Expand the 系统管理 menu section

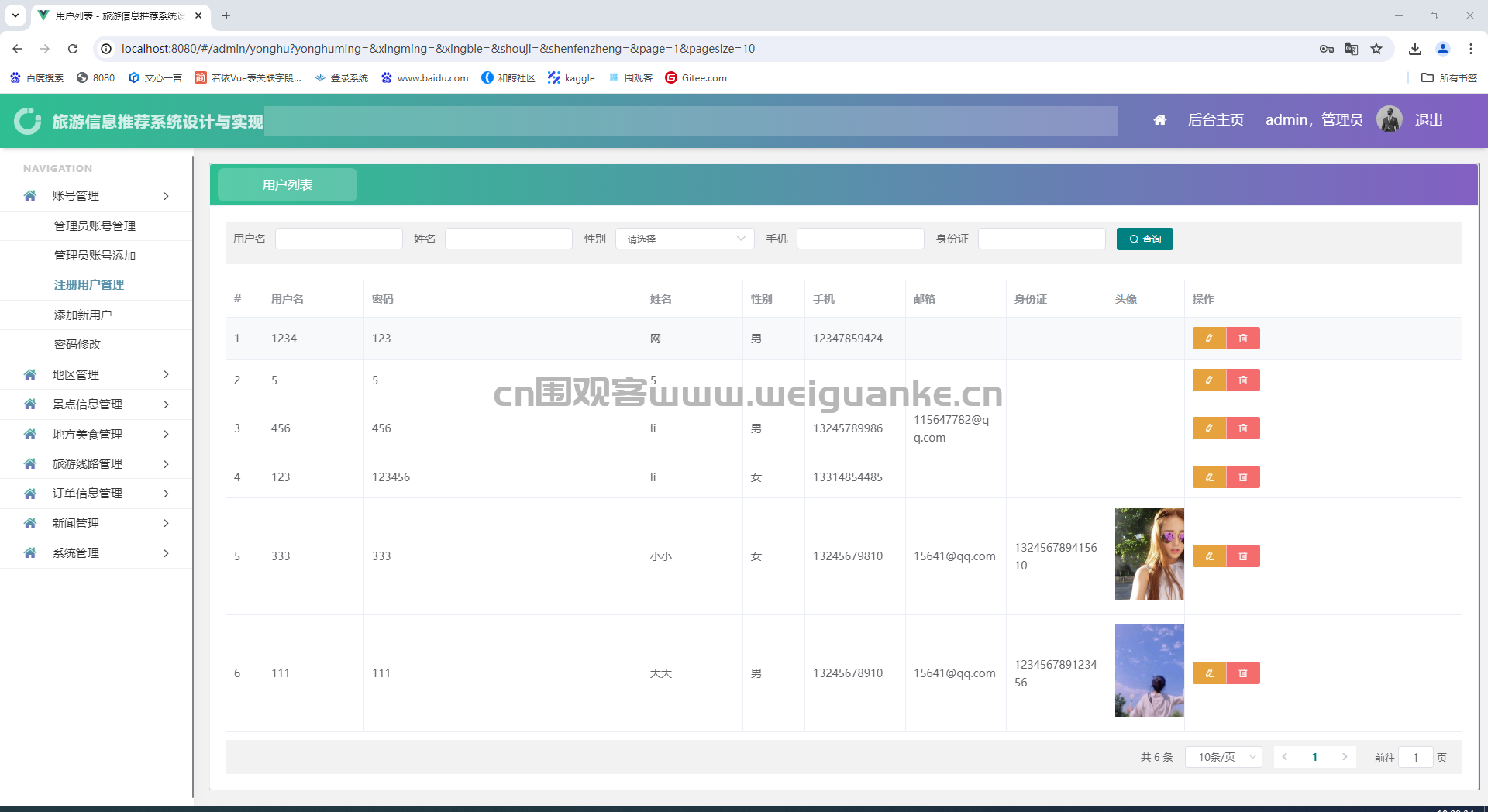click(x=96, y=553)
